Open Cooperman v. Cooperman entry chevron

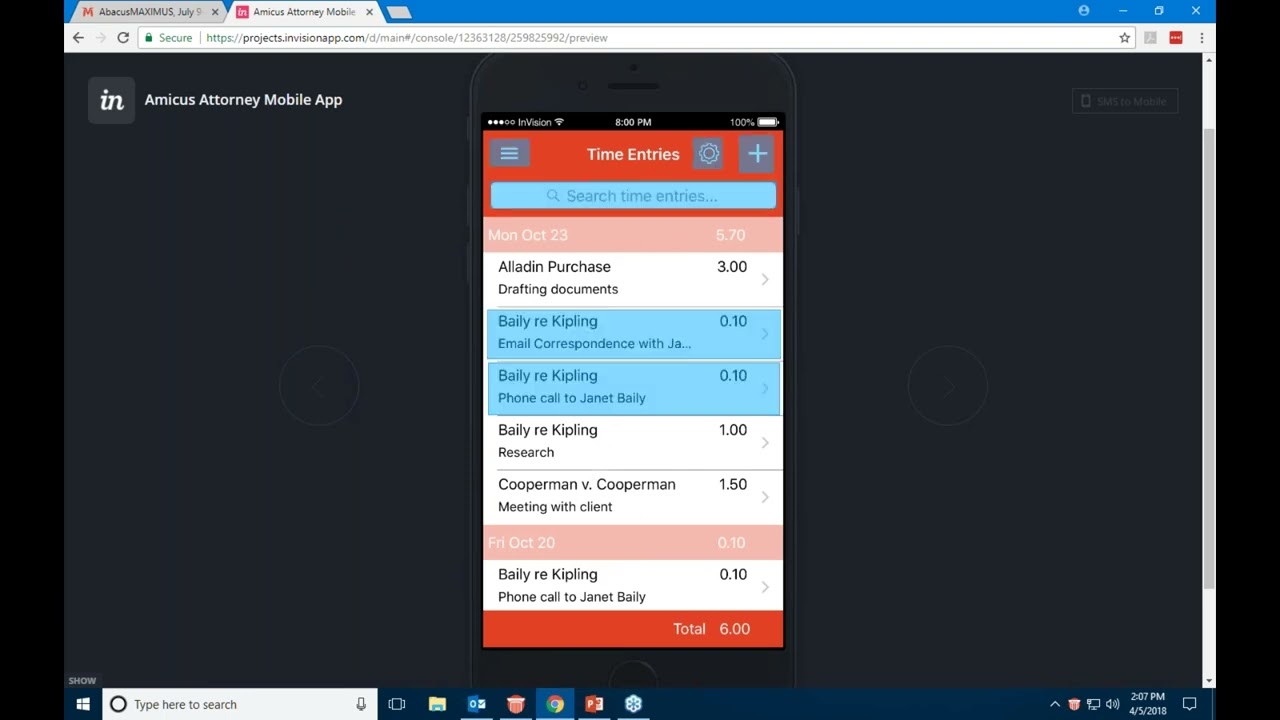pos(765,497)
